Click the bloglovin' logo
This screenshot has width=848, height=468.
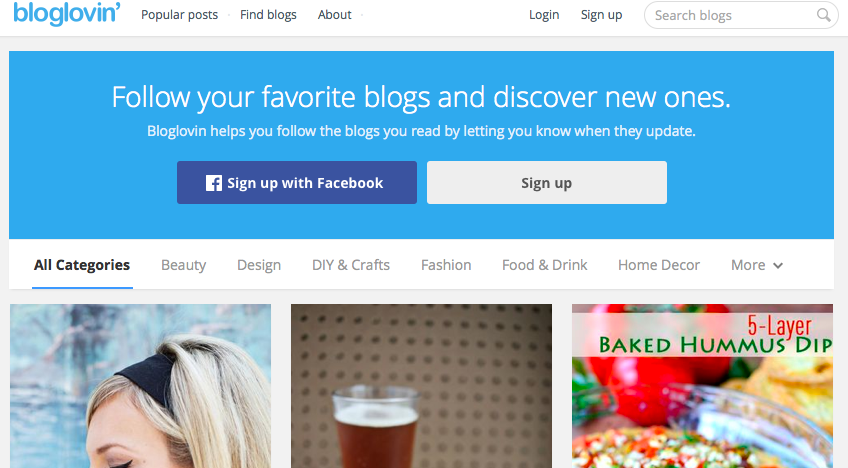[67, 13]
